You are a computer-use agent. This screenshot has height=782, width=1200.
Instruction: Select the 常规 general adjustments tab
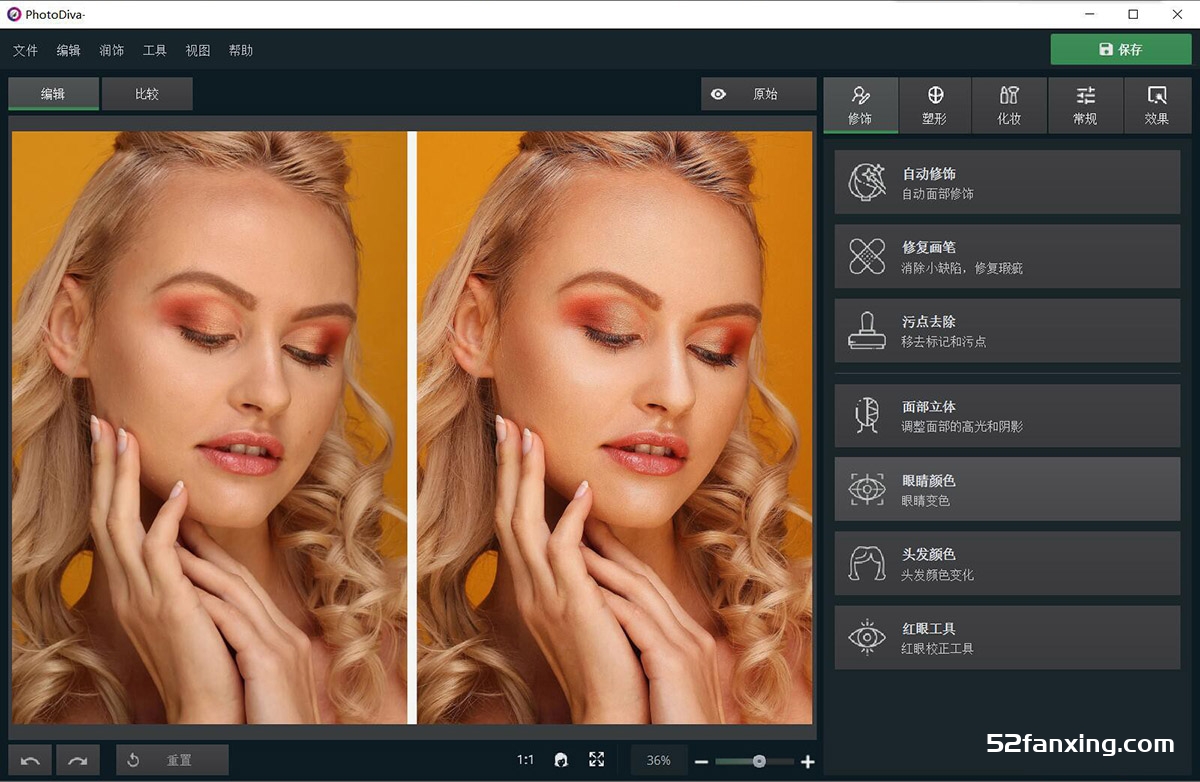[x=1085, y=106]
